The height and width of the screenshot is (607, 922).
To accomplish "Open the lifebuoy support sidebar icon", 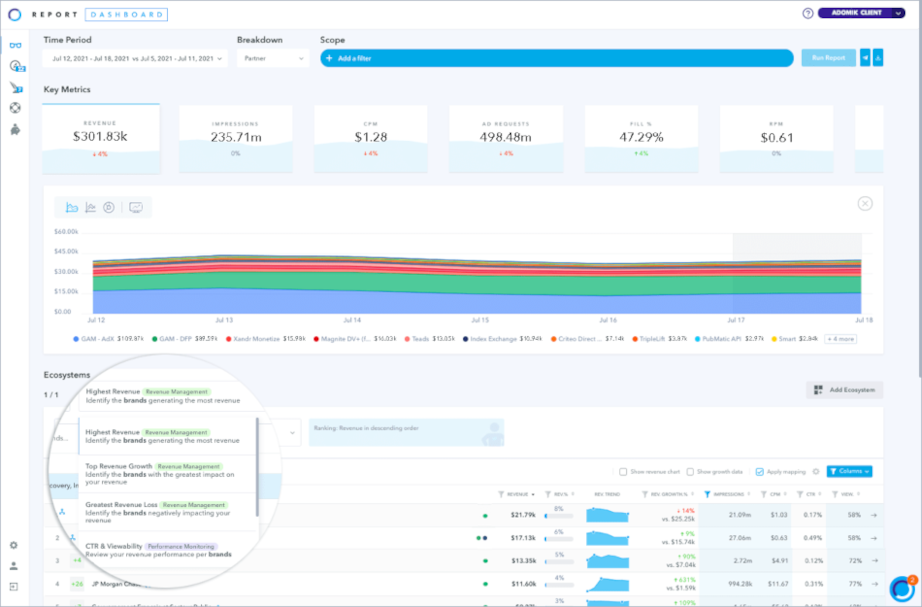I will coord(15,108).
